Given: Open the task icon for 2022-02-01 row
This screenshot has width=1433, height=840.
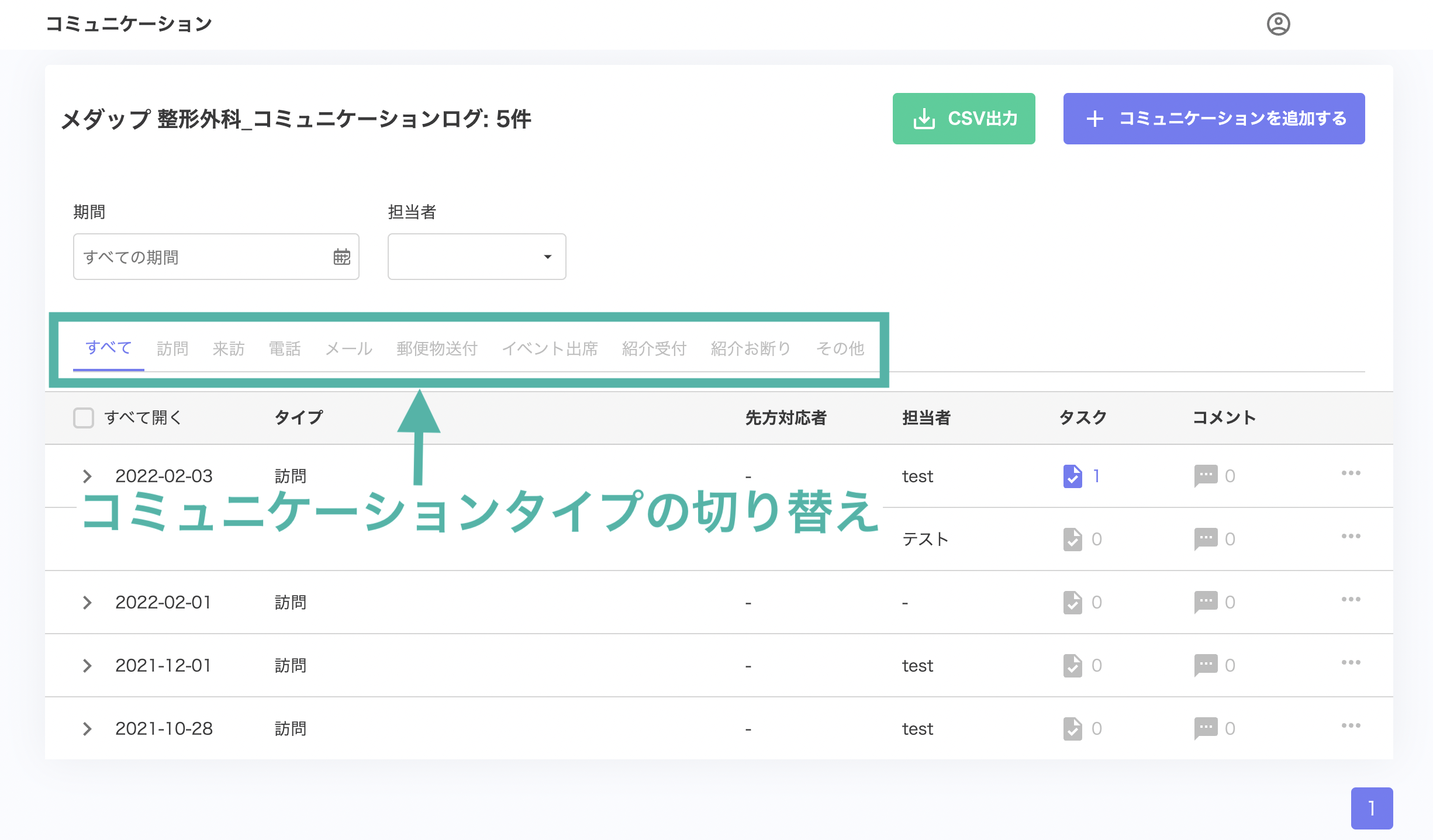Looking at the screenshot, I should click(x=1072, y=602).
